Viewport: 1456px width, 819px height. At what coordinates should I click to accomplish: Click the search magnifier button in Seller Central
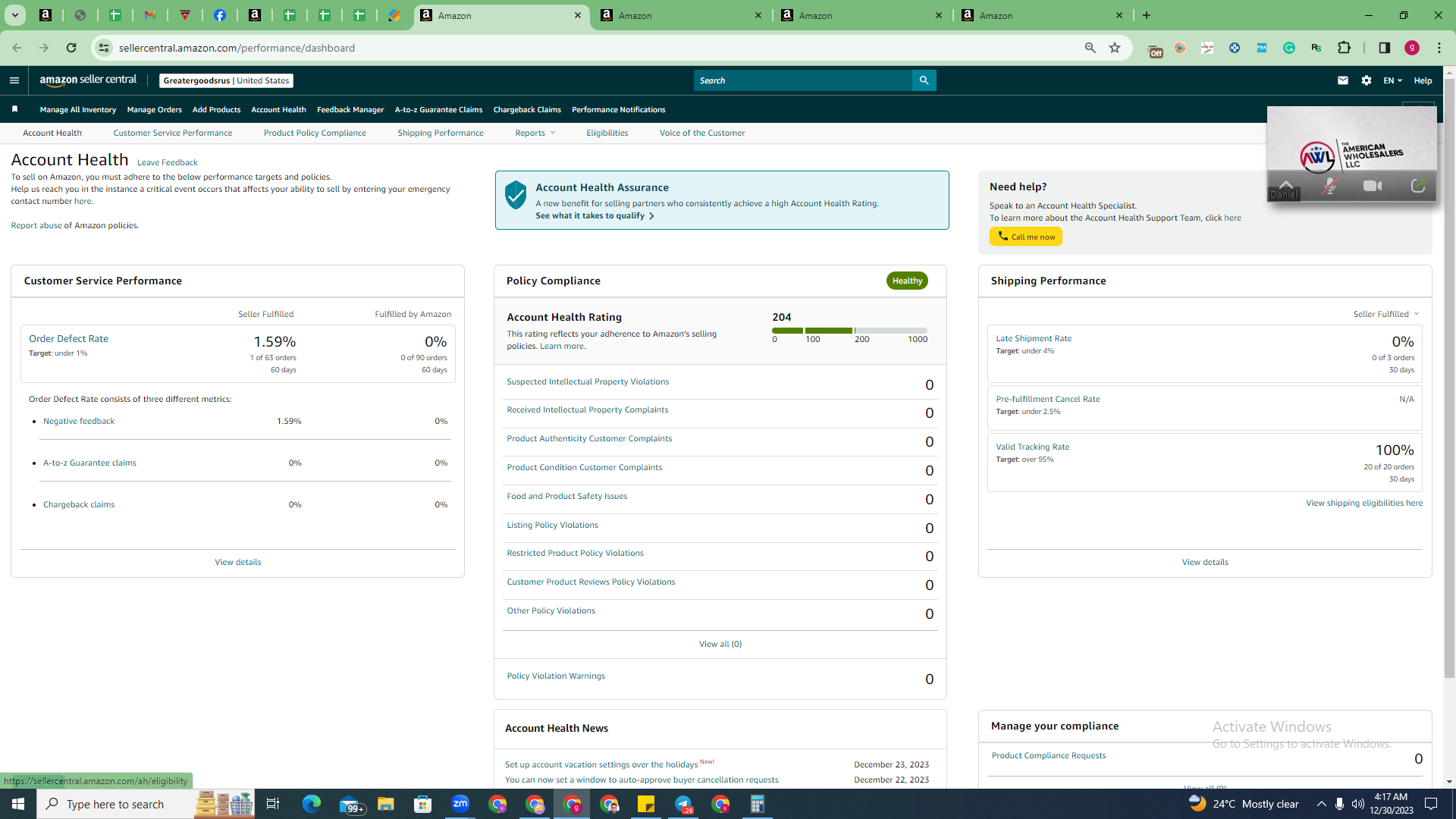924,80
